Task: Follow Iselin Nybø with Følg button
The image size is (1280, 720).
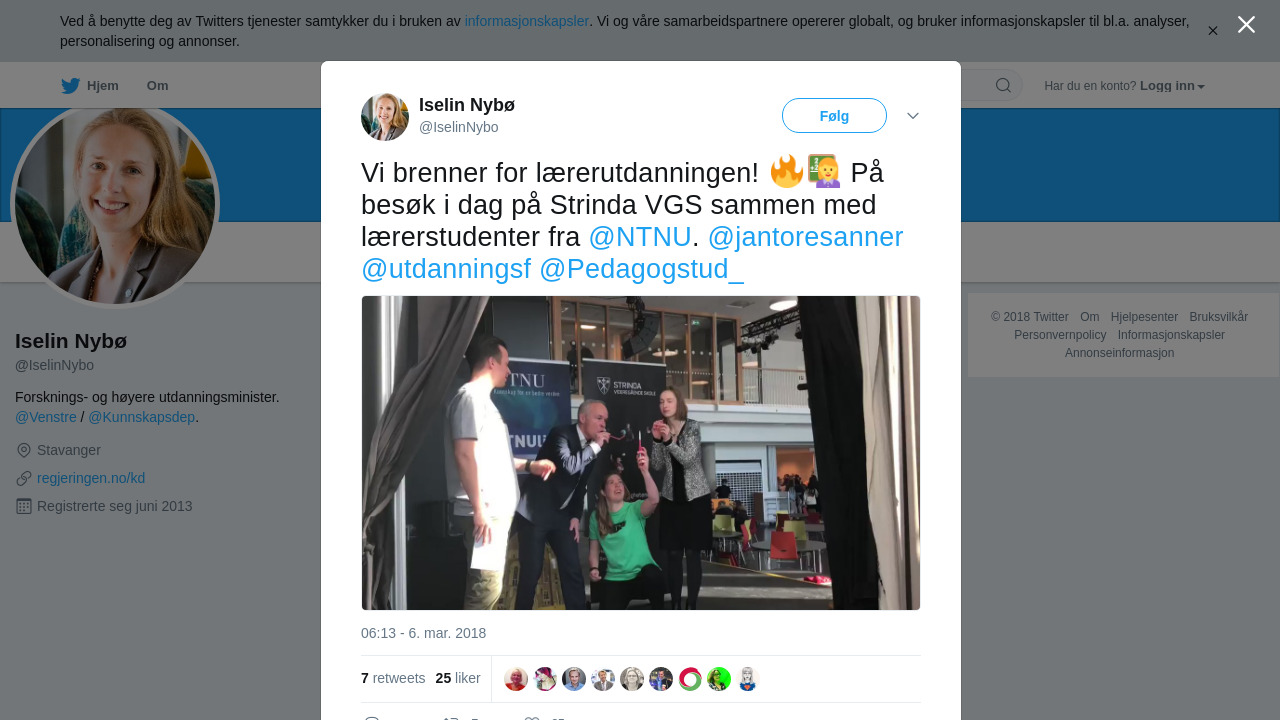Action: tap(834, 116)
